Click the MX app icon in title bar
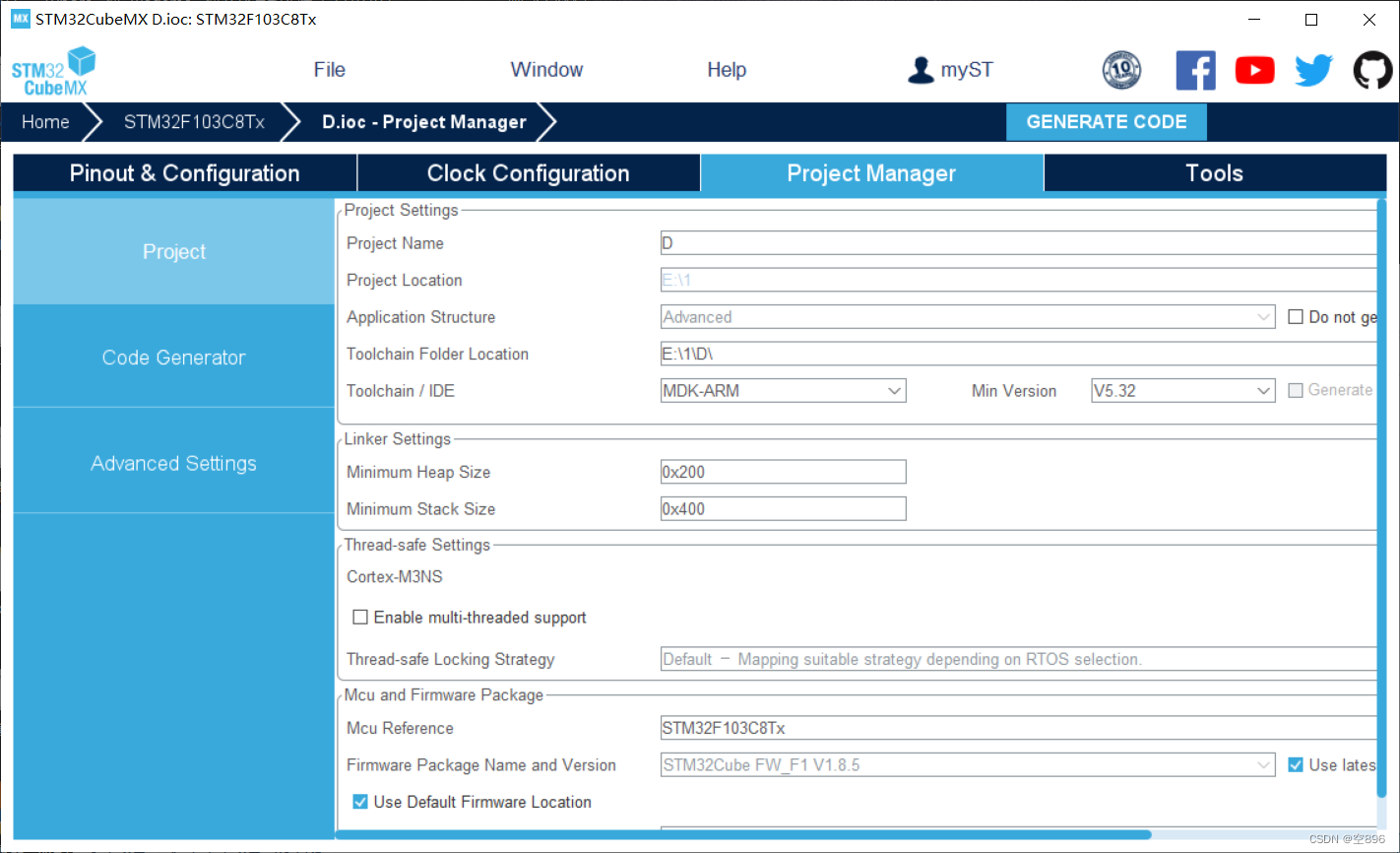This screenshot has height=853, width=1400. 20,19
